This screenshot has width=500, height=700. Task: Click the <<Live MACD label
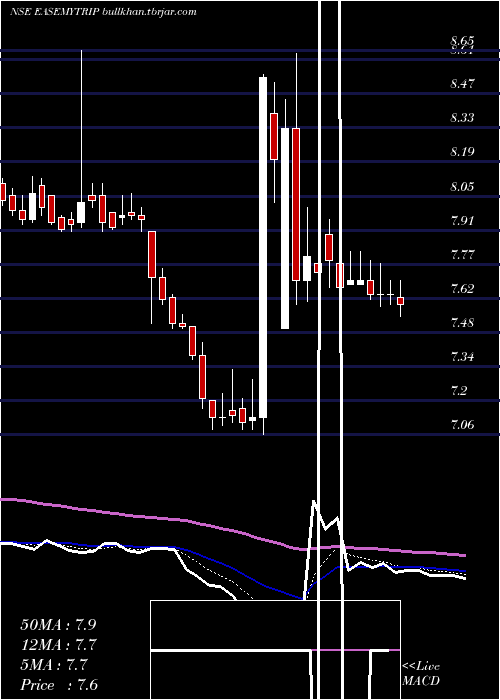pyautogui.click(x=421, y=674)
